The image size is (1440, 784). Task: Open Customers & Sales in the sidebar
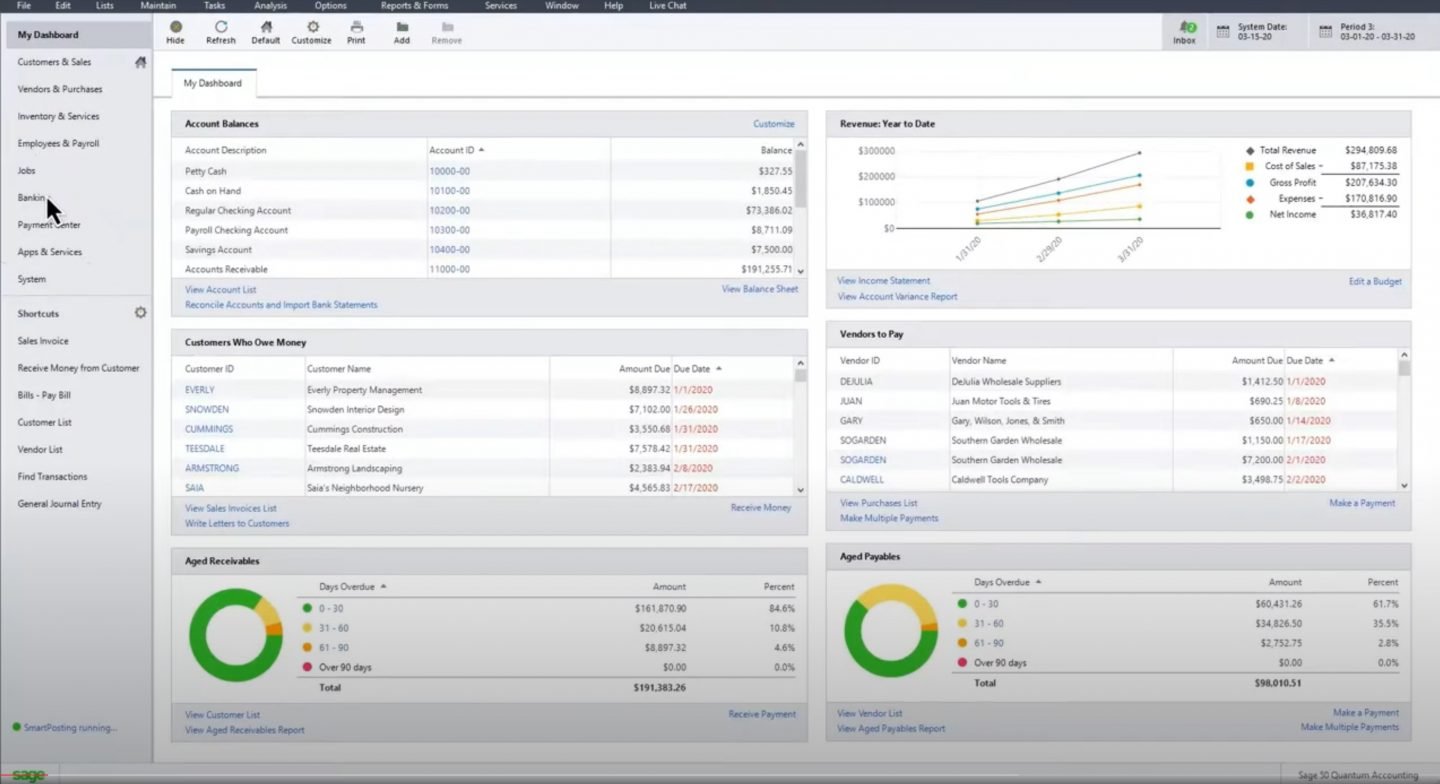click(x=54, y=62)
